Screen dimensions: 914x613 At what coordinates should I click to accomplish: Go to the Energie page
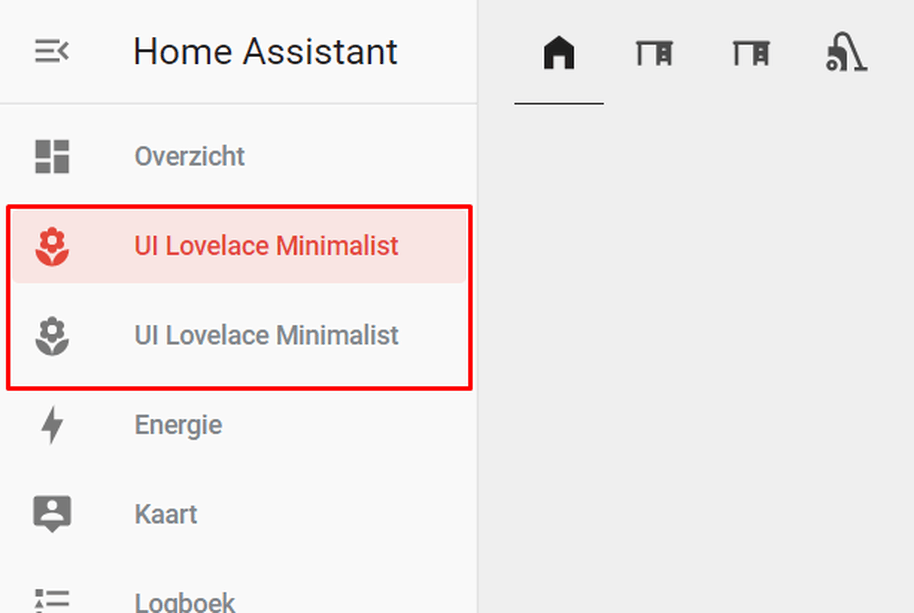(178, 425)
